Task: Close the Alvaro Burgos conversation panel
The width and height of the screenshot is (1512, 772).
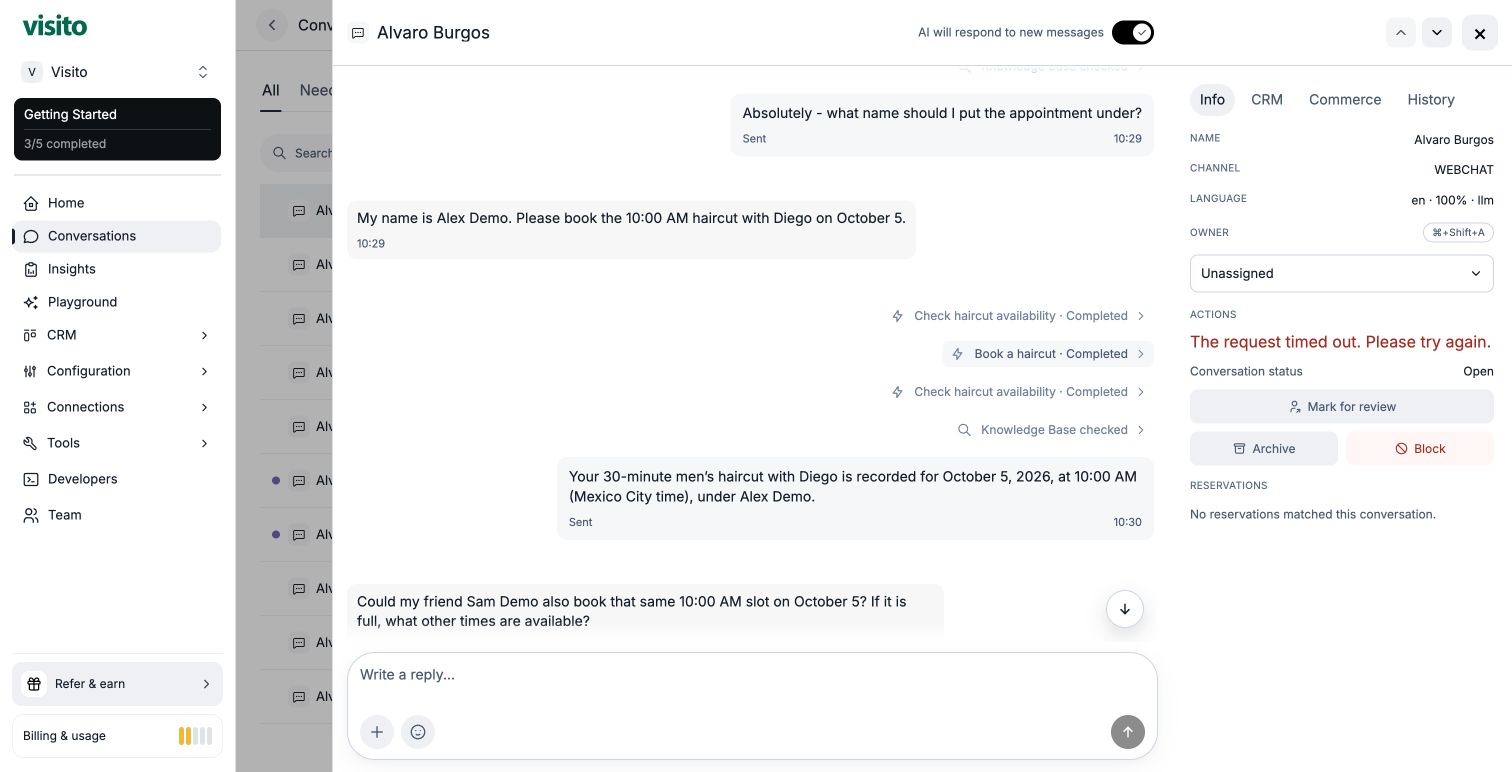Action: pos(1480,33)
